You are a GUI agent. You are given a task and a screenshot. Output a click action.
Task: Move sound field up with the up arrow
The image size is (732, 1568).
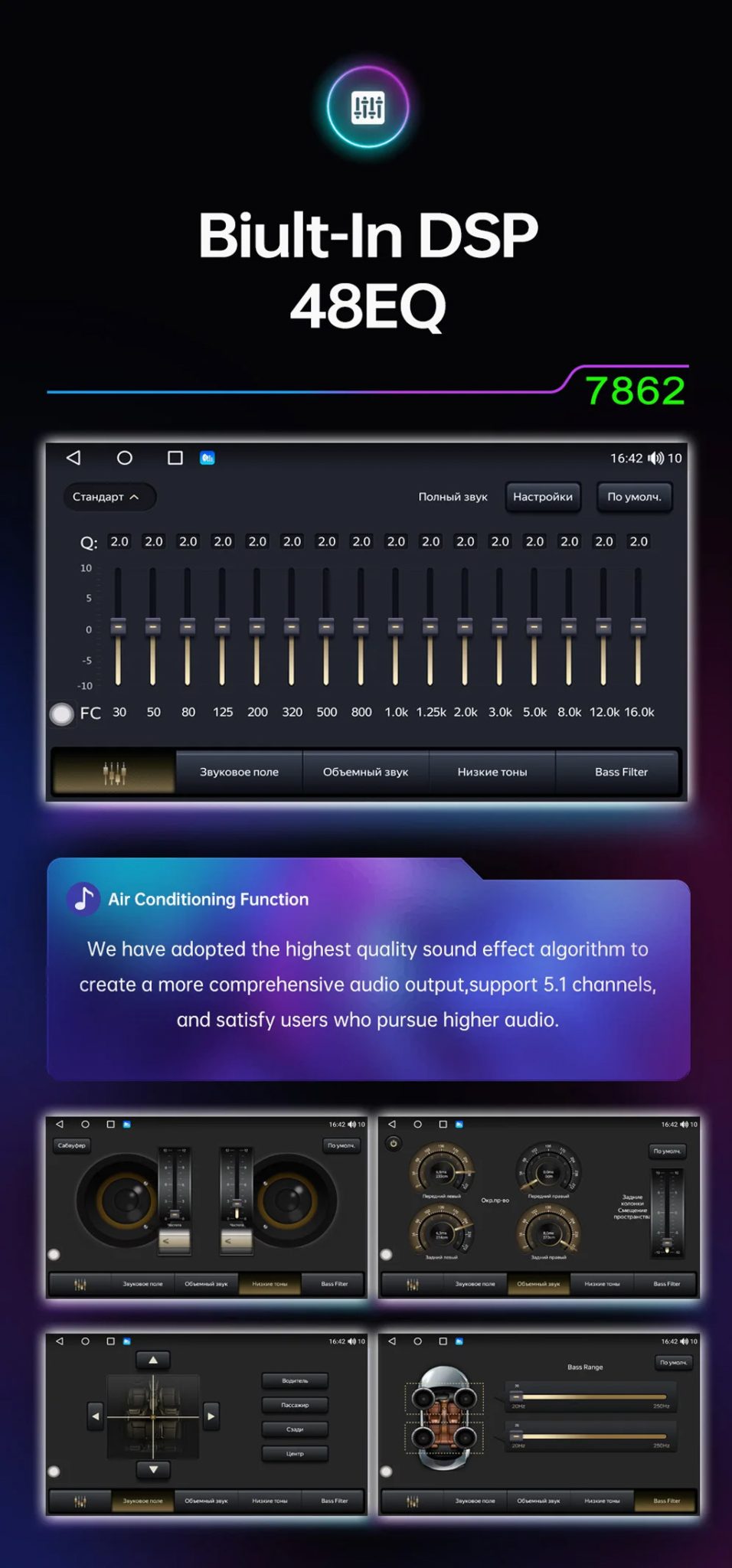pos(153,1360)
